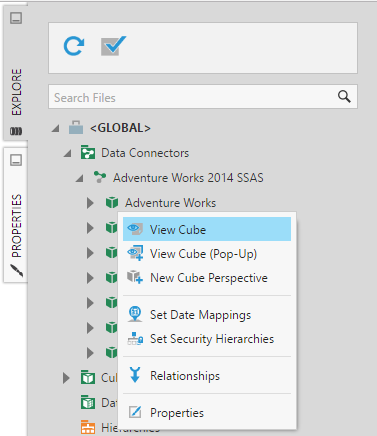Open Properties from the context menu
The width and height of the screenshot is (377, 436).
[x=207, y=413]
